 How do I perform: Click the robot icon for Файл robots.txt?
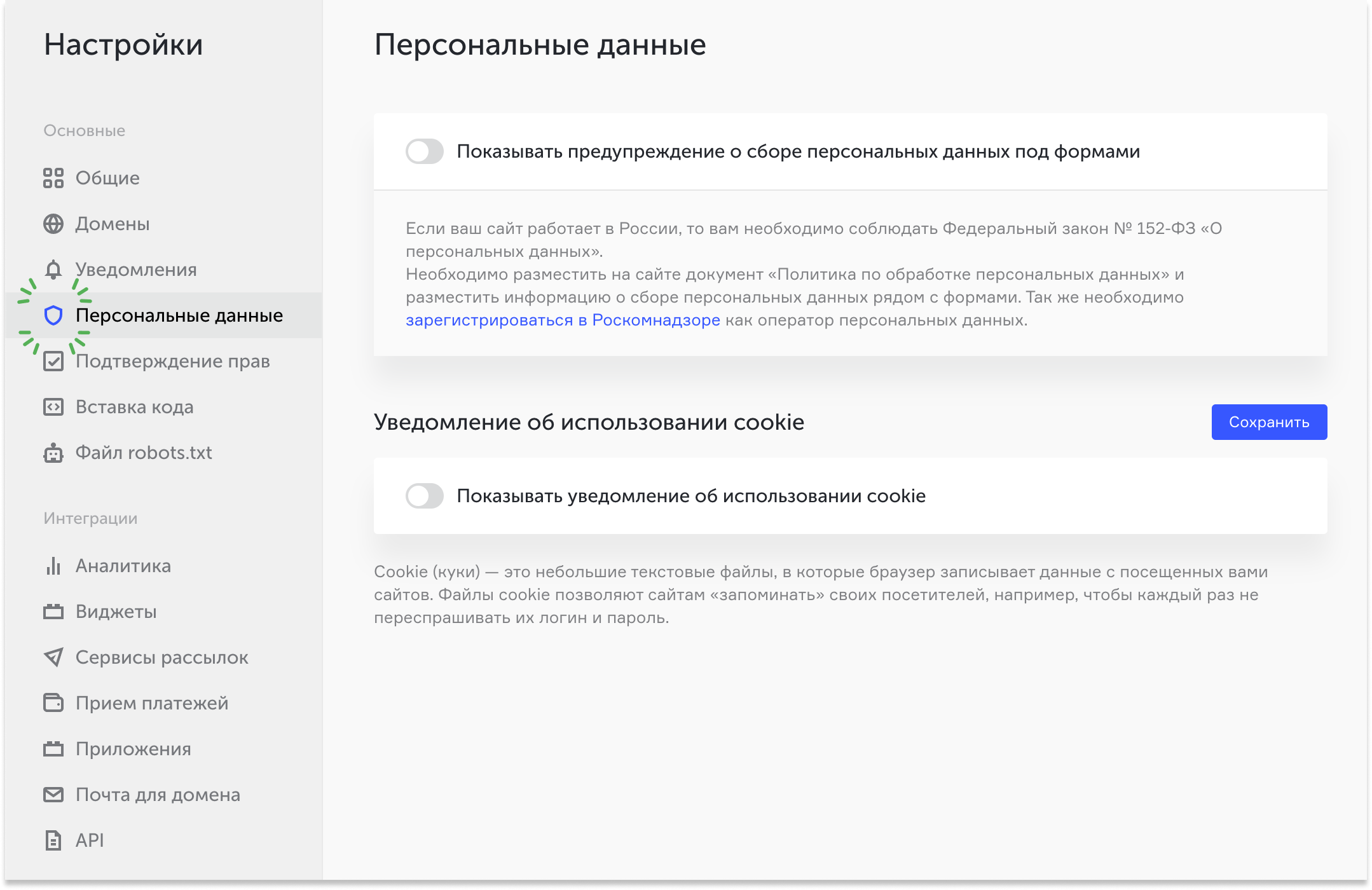[x=53, y=453]
